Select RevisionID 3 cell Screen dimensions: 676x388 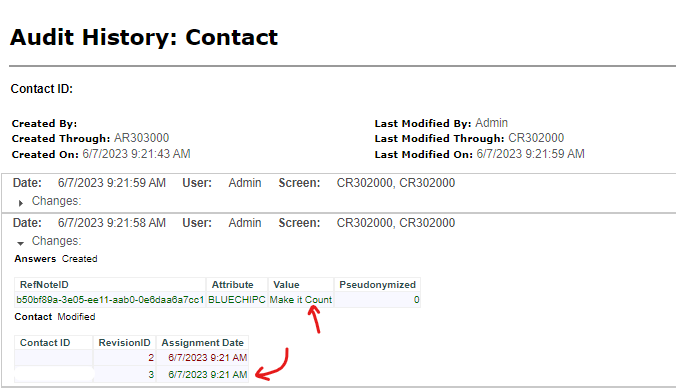[124, 374]
